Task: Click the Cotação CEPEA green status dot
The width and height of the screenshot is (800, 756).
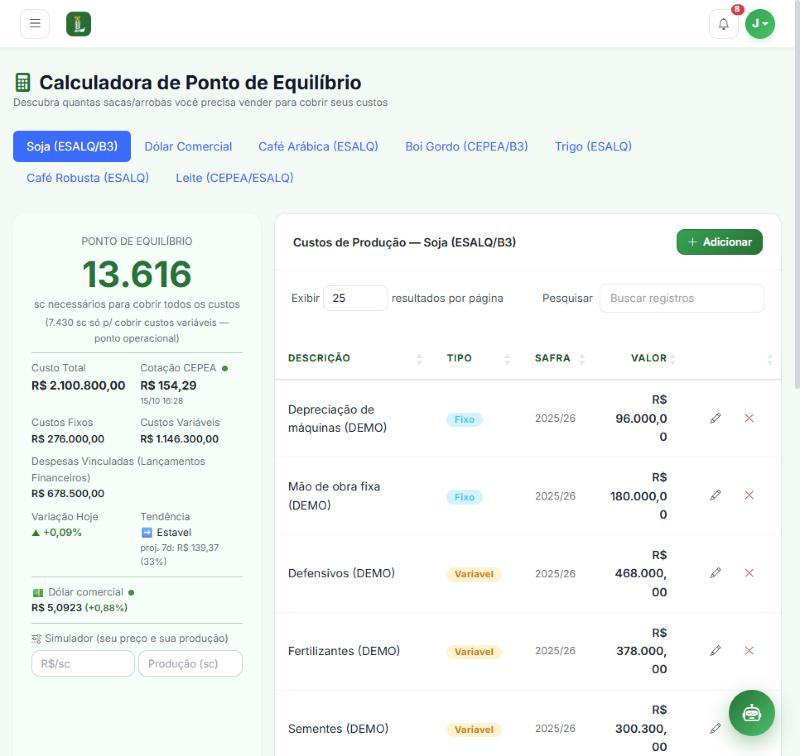Action: point(225,368)
